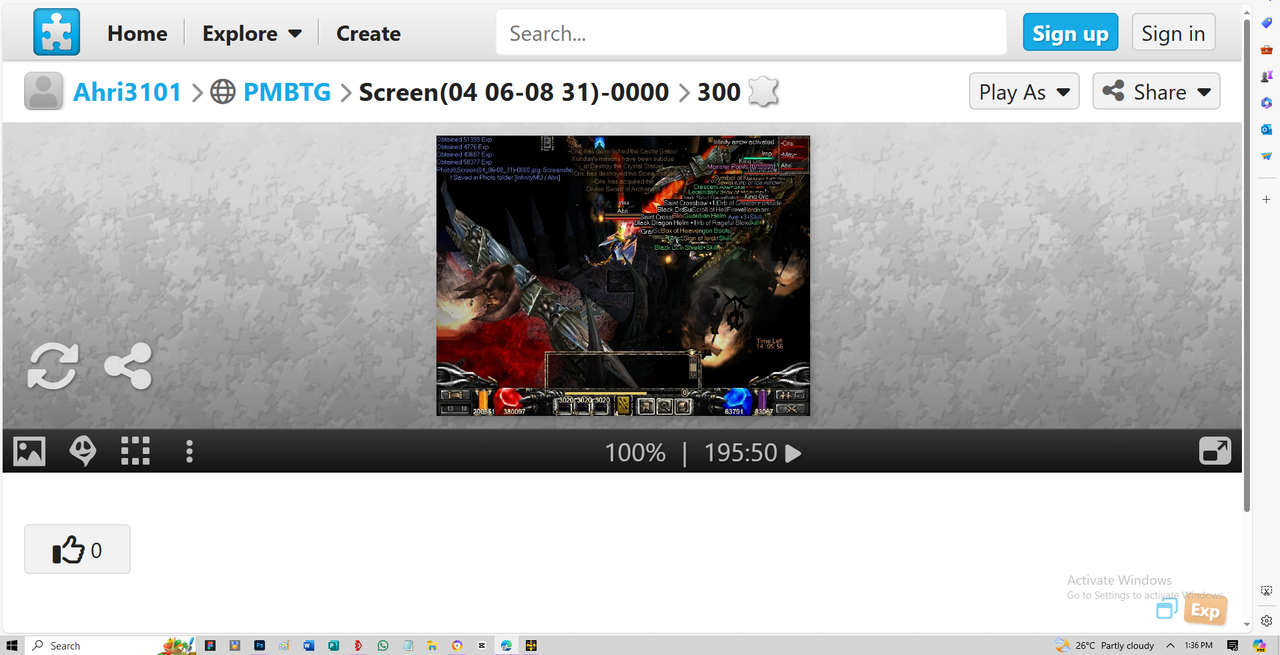Click the game screenshot puzzle preview

pos(623,275)
